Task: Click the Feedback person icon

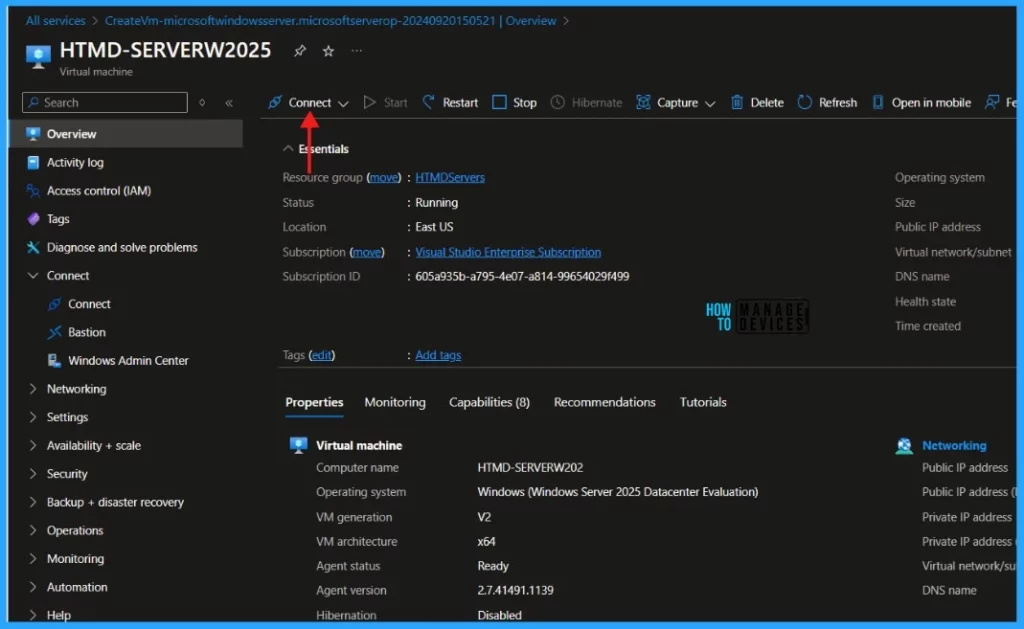Action: [x=992, y=102]
